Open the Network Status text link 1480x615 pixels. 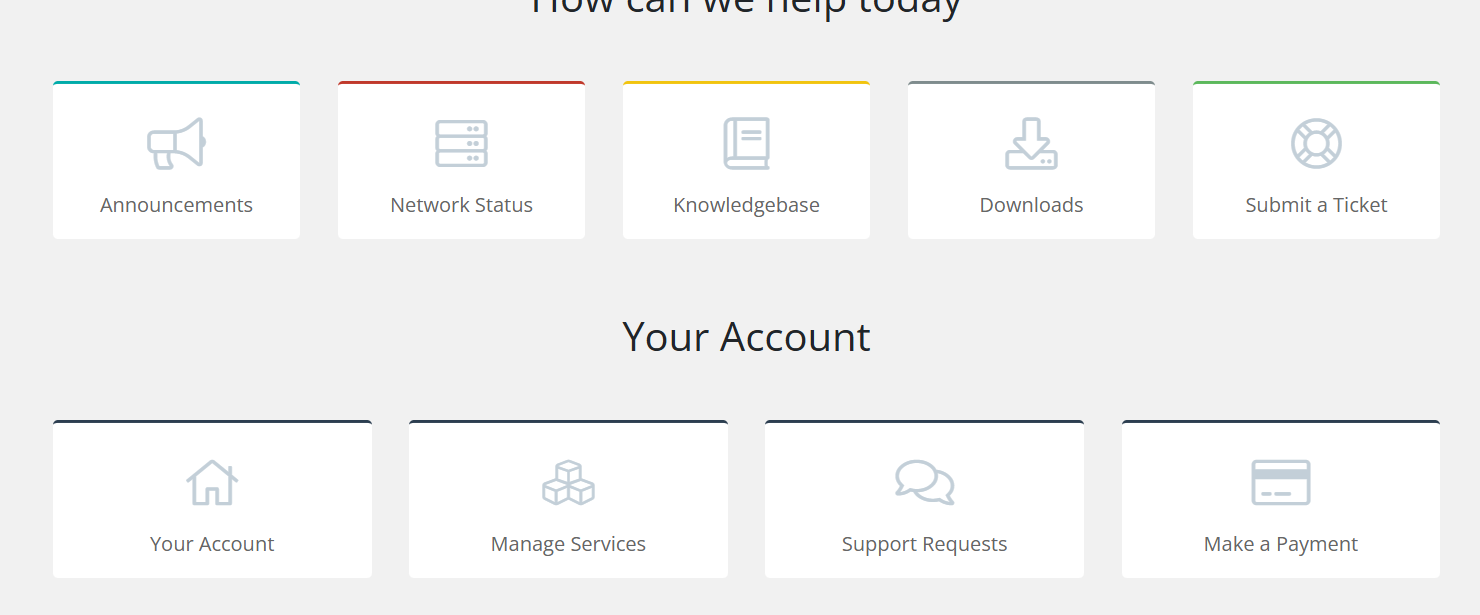coord(461,205)
